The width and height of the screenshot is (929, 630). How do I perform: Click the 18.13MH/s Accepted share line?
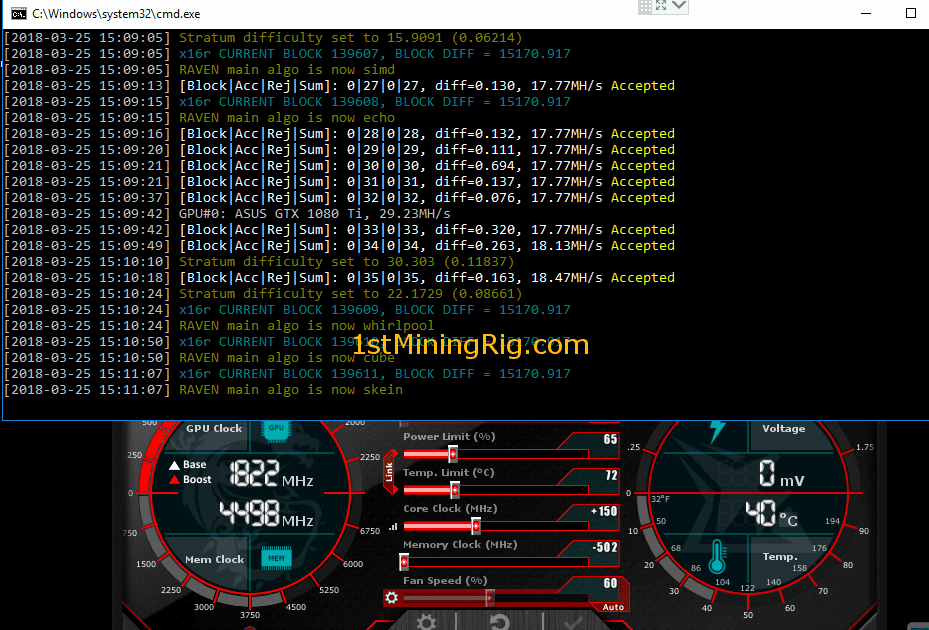click(339, 246)
